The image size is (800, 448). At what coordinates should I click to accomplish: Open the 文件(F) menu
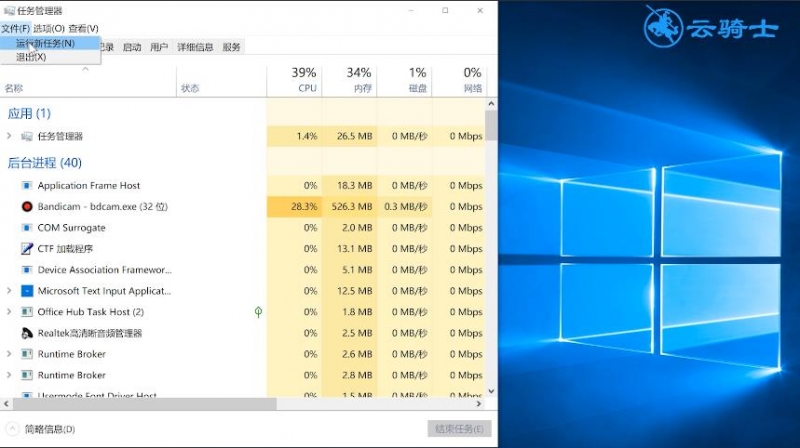(x=15, y=29)
